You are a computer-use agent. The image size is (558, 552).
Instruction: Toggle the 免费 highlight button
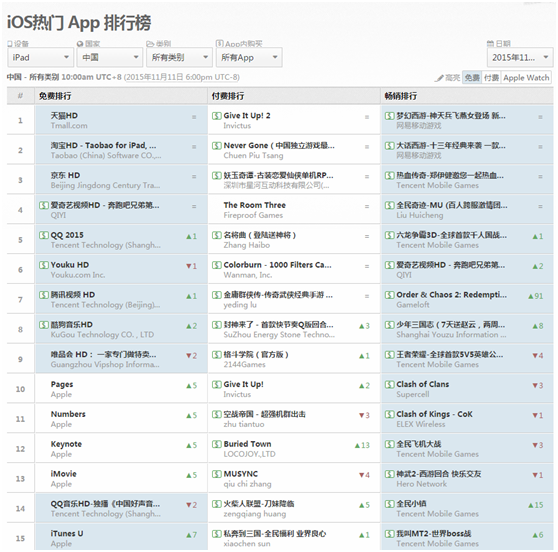[472, 78]
